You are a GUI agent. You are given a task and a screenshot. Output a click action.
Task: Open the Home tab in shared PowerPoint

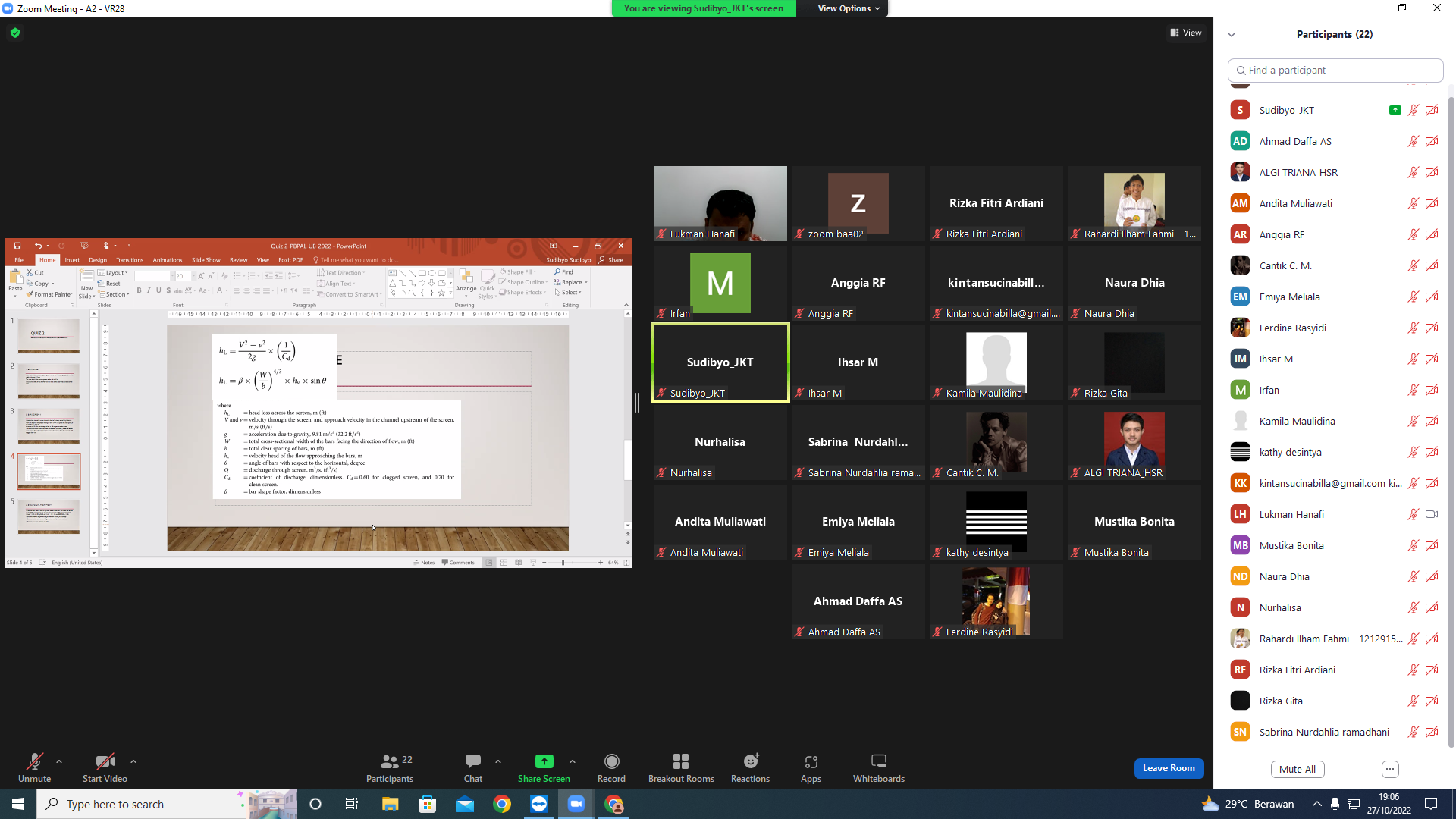(48, 260)
